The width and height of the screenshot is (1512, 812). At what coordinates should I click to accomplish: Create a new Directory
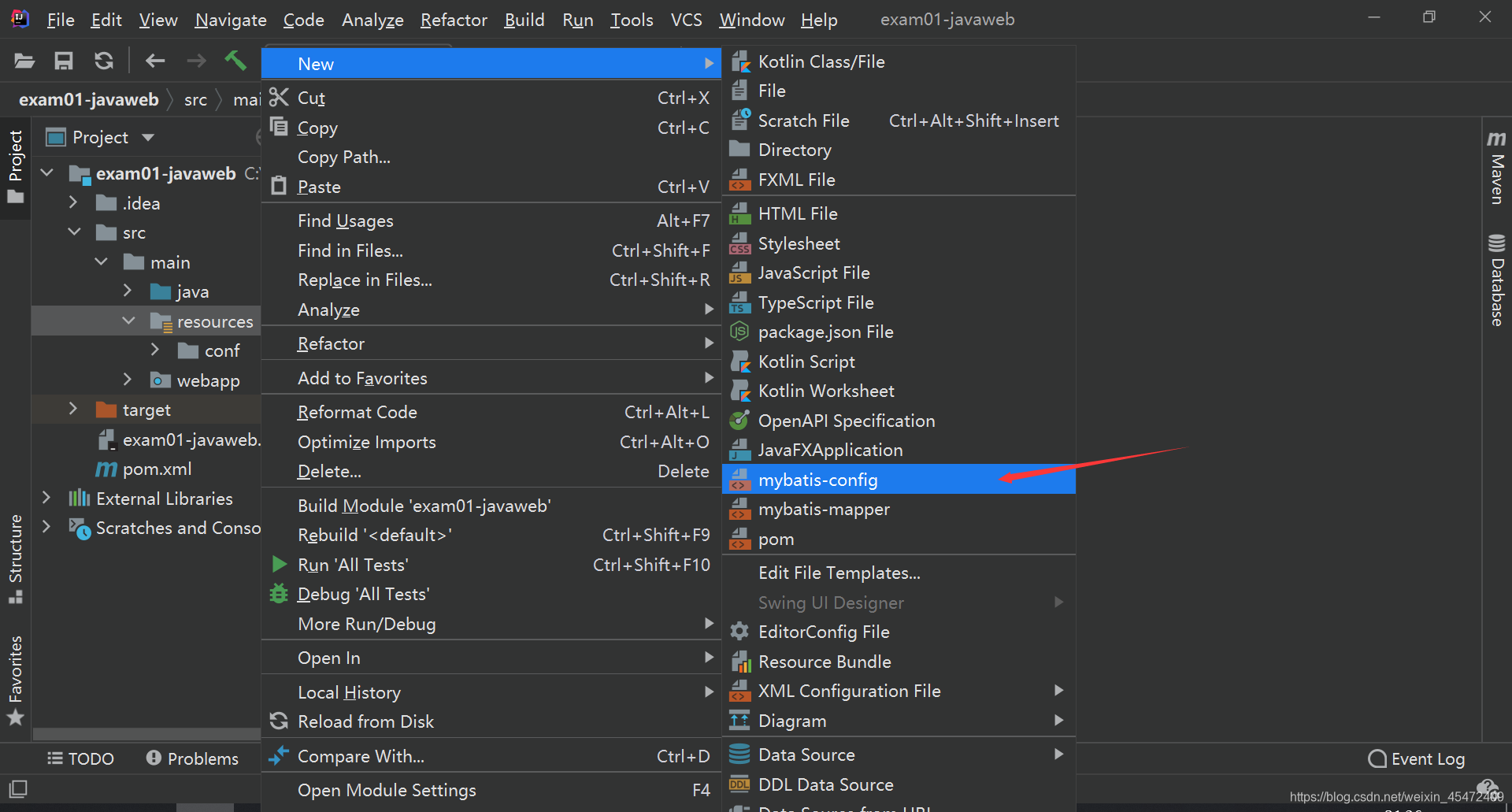point(899,150)
